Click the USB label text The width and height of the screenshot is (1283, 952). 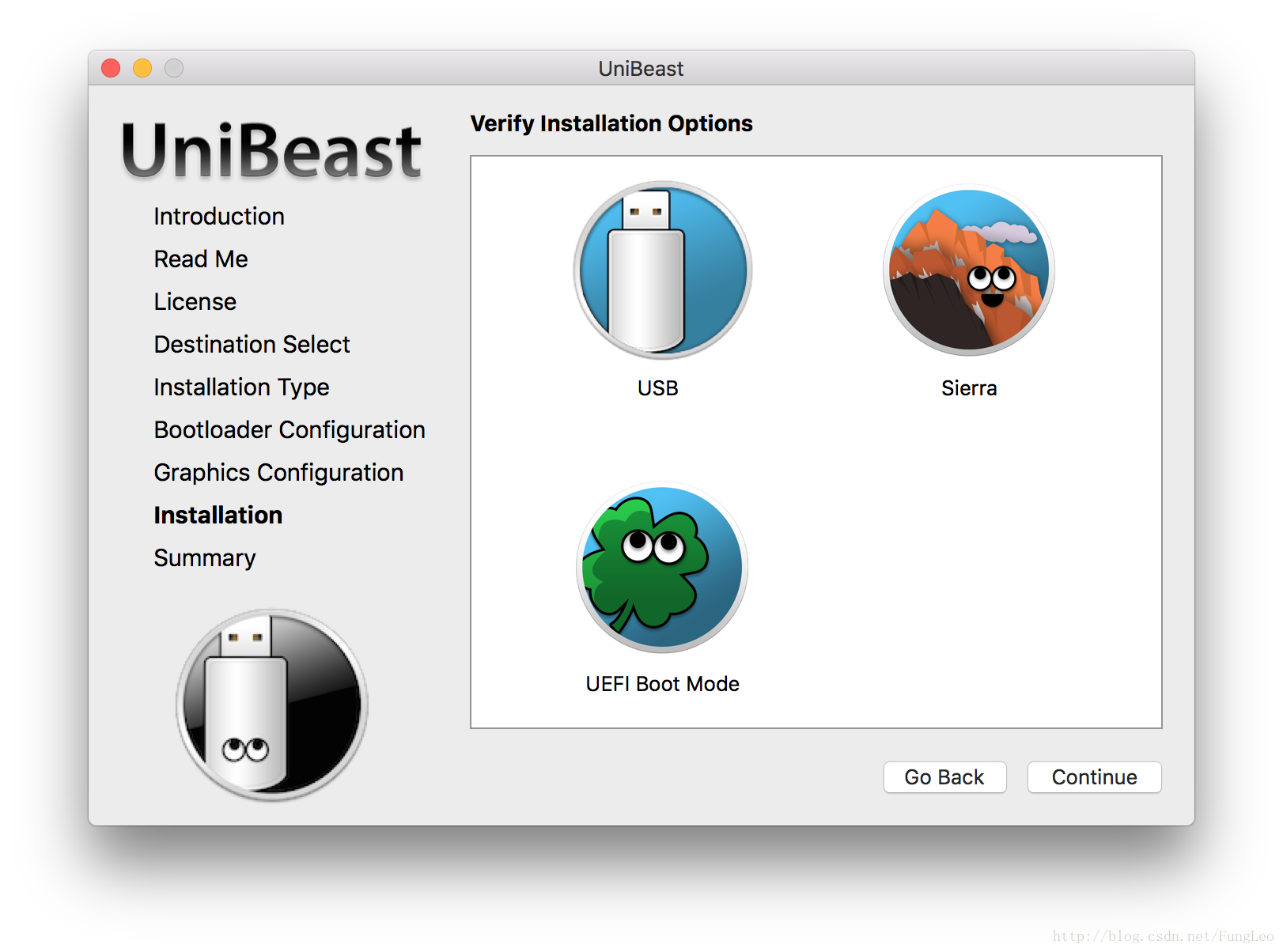pos(658,388)
